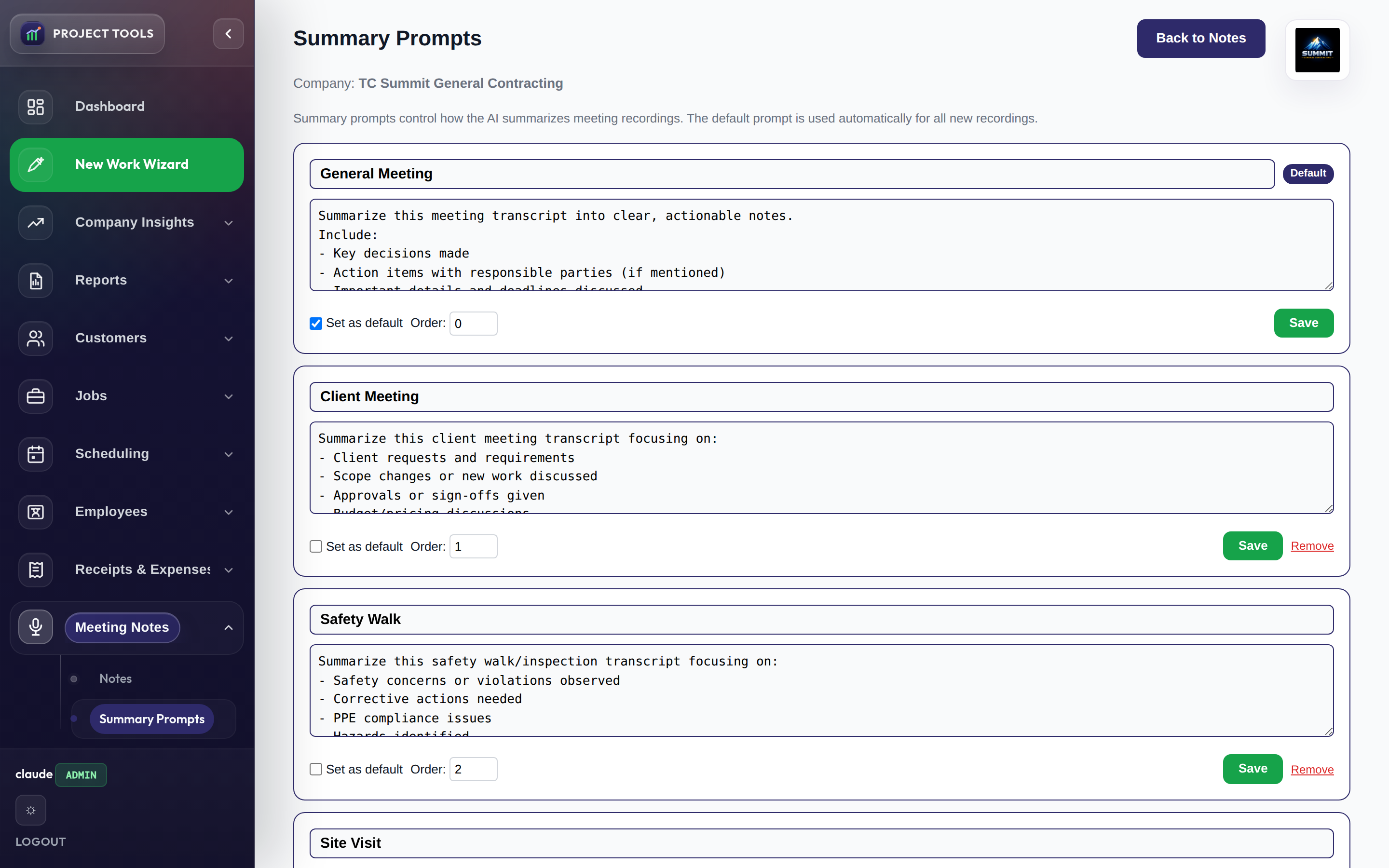The width and height of the screenshot is (1389, 868).
Task: Expand the Scheduling chevron
Action: pos(229,455)
